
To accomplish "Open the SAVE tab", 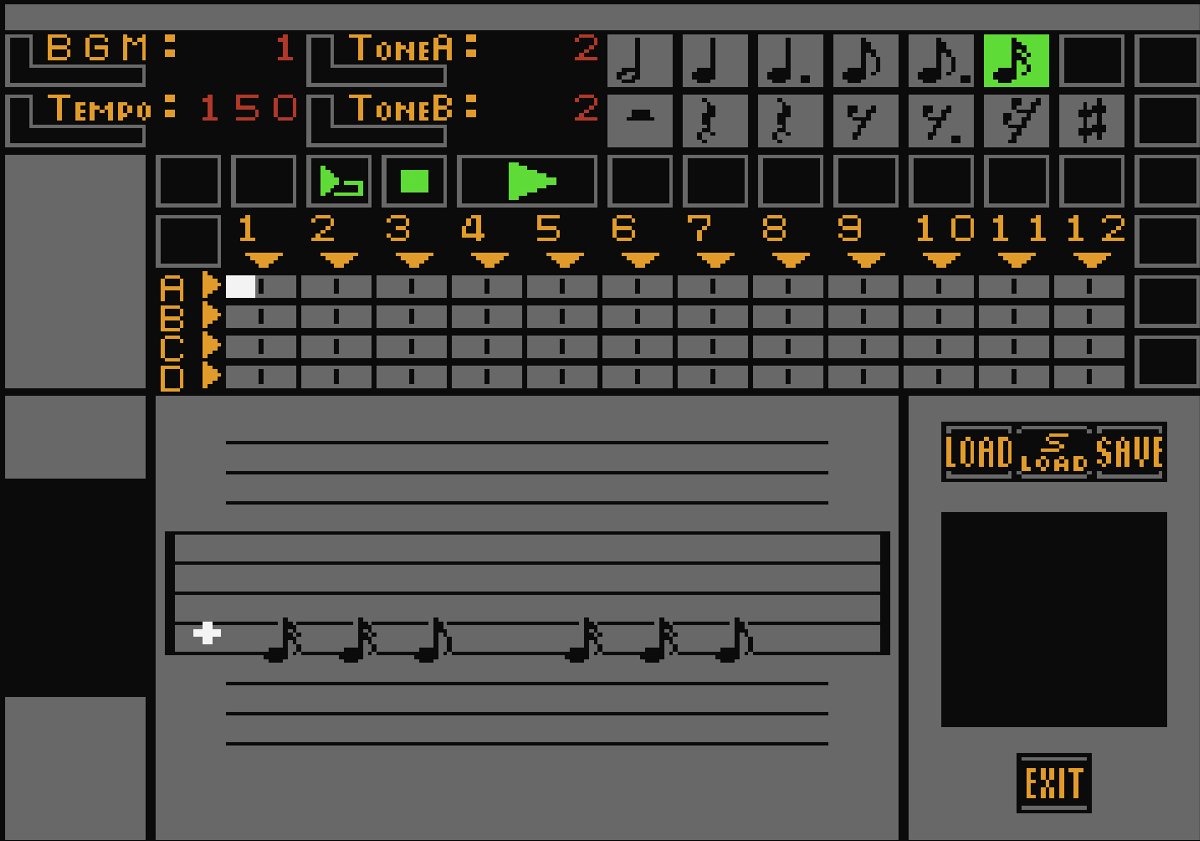I will click(x=1130, y=452).
